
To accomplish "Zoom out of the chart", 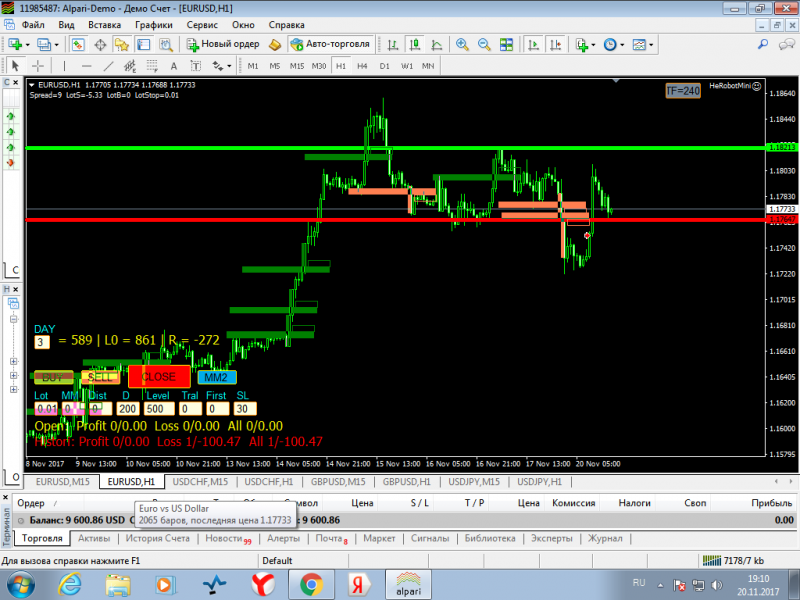I will [484, 45].
